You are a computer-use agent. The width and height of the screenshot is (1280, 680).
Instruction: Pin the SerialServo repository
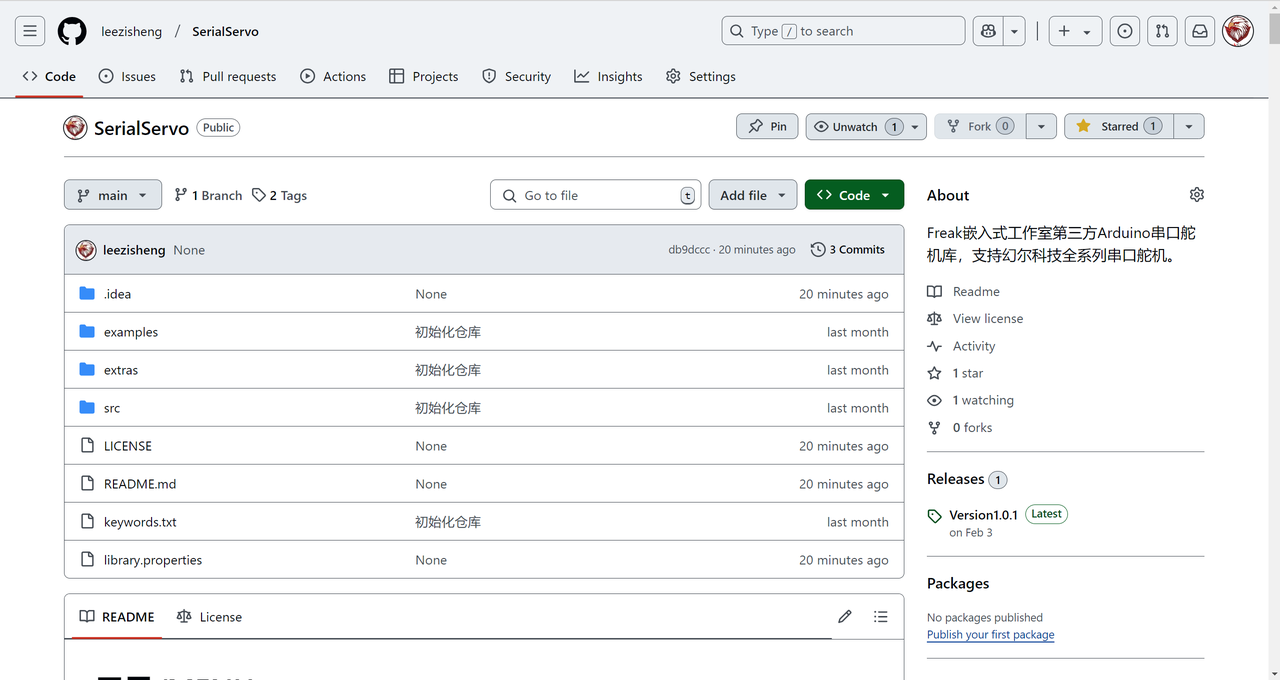(x=767, y=127)
